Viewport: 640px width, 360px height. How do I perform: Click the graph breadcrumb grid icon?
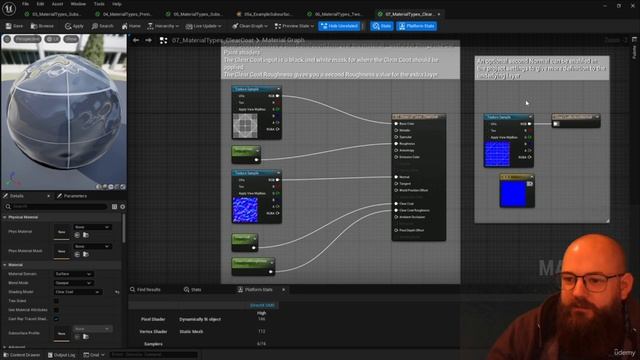163,40
